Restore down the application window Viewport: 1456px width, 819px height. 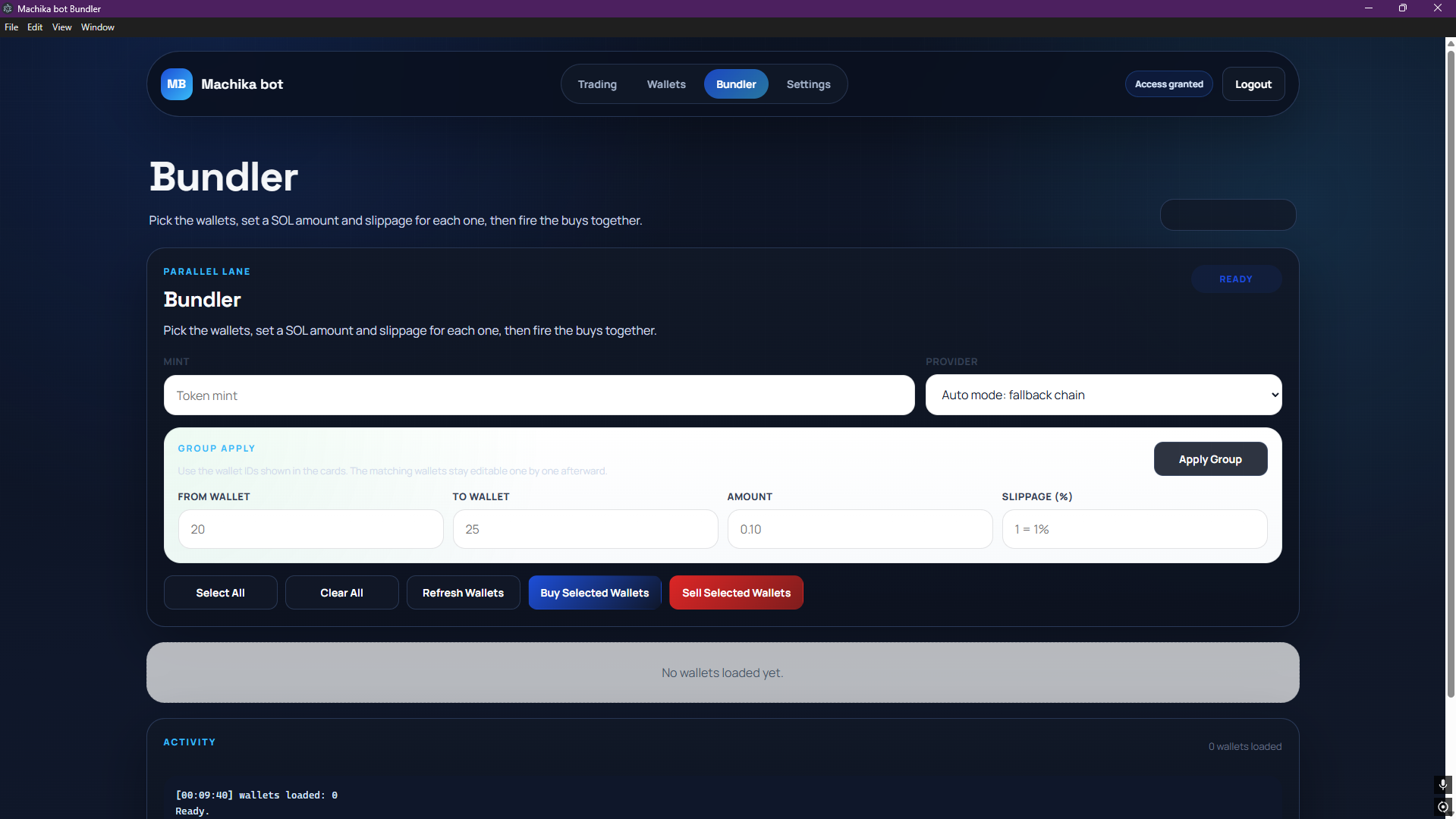[1402, 8]
